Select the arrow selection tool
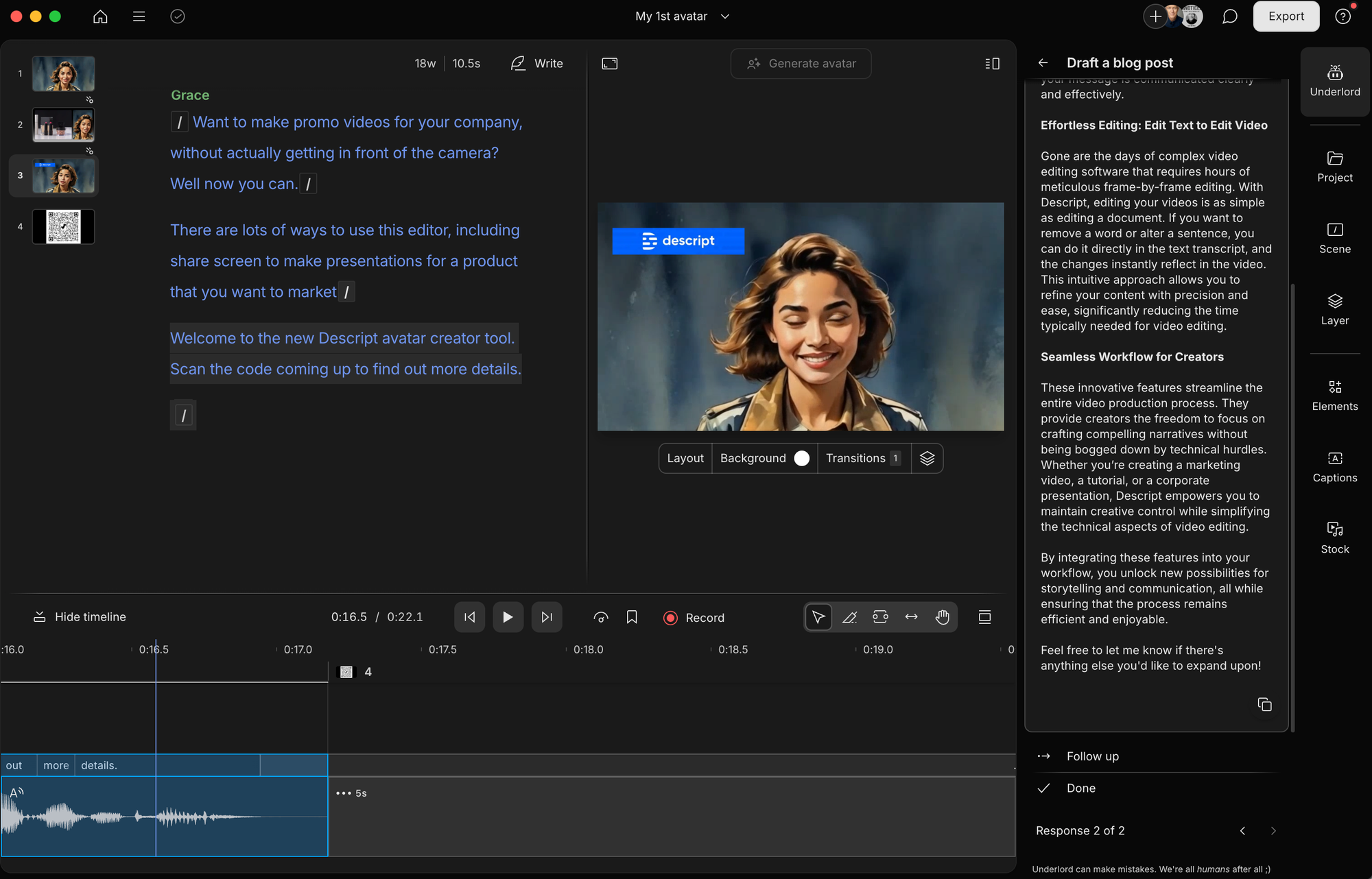Screen dimensions: 1372x879 (x=818, y=617)
